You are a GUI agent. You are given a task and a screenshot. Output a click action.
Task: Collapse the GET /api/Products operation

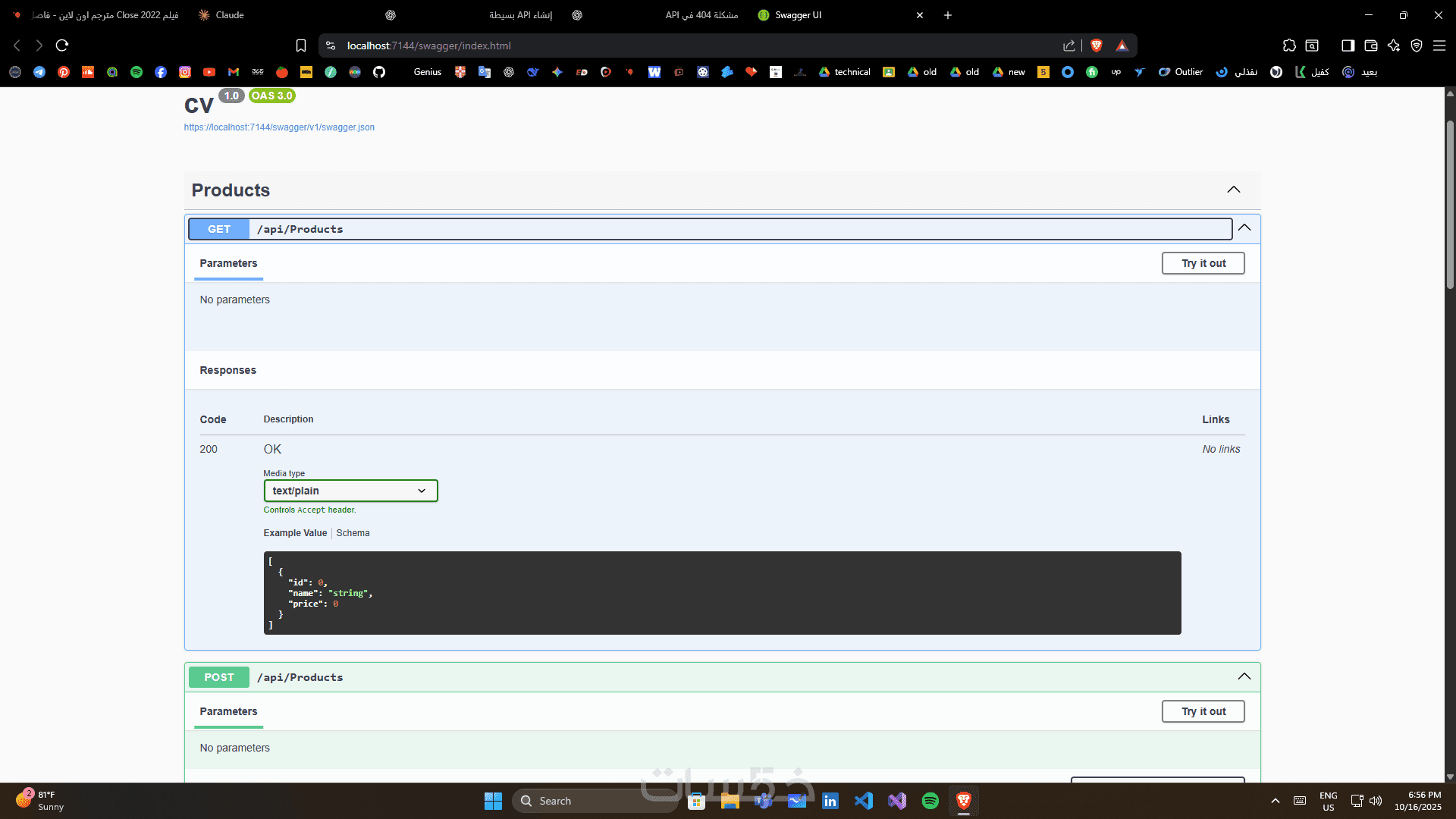tap(1244, 228)
